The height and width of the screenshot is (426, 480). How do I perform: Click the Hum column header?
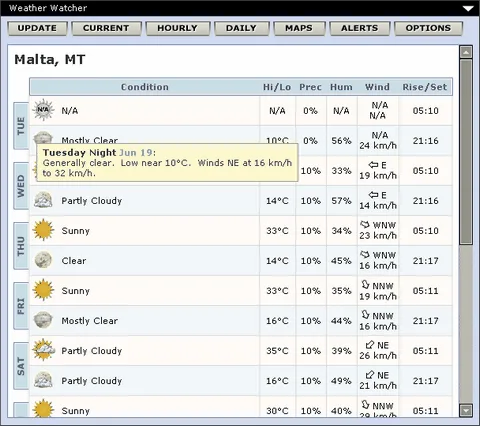pyautogui.click(x=341, y=87)
